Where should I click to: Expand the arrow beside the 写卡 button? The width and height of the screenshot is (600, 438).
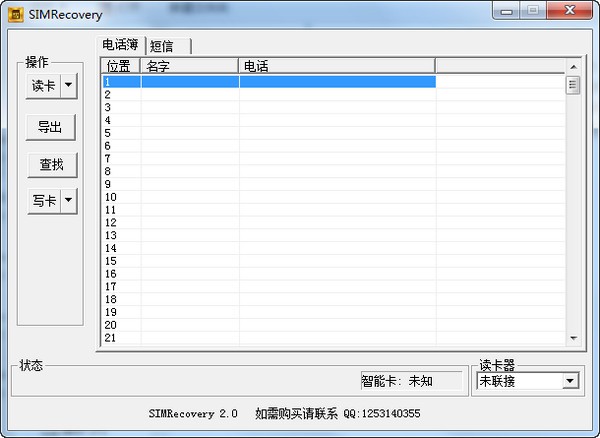68,201
